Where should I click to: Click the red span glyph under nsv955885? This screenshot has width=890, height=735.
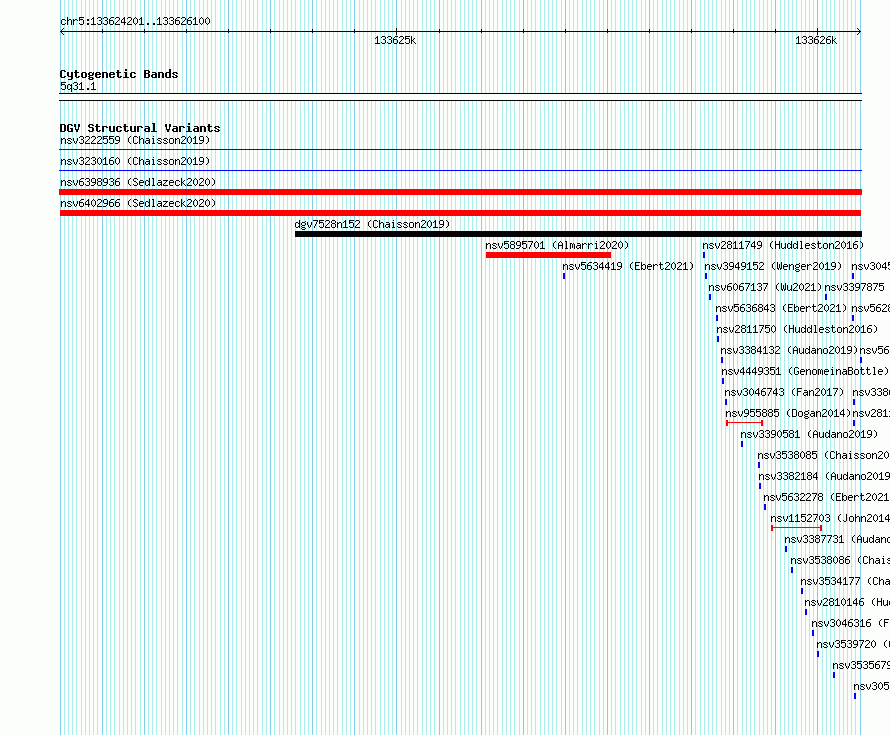(x=744, y=423)
